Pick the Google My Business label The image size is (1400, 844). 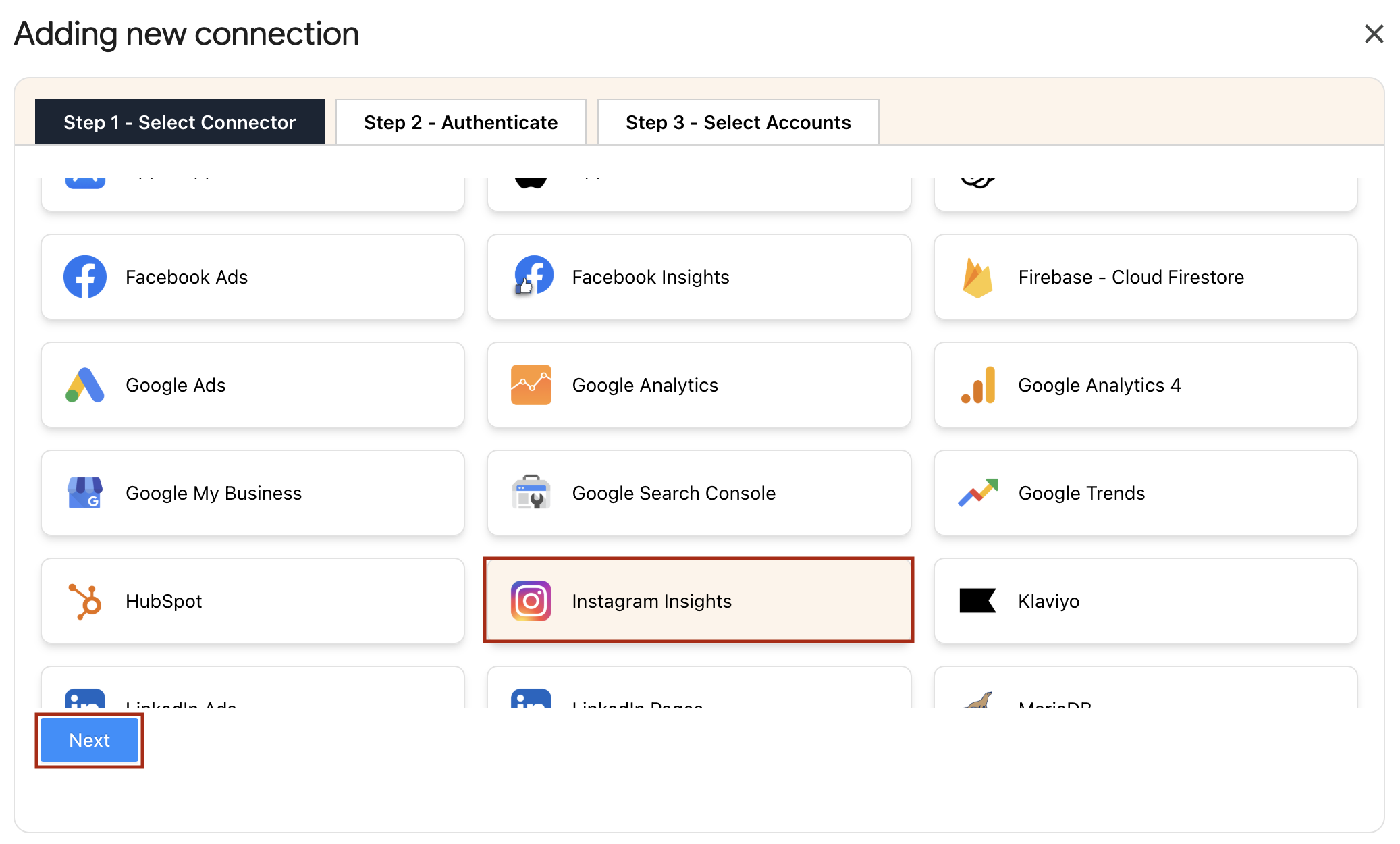click(x=214, y=493)
